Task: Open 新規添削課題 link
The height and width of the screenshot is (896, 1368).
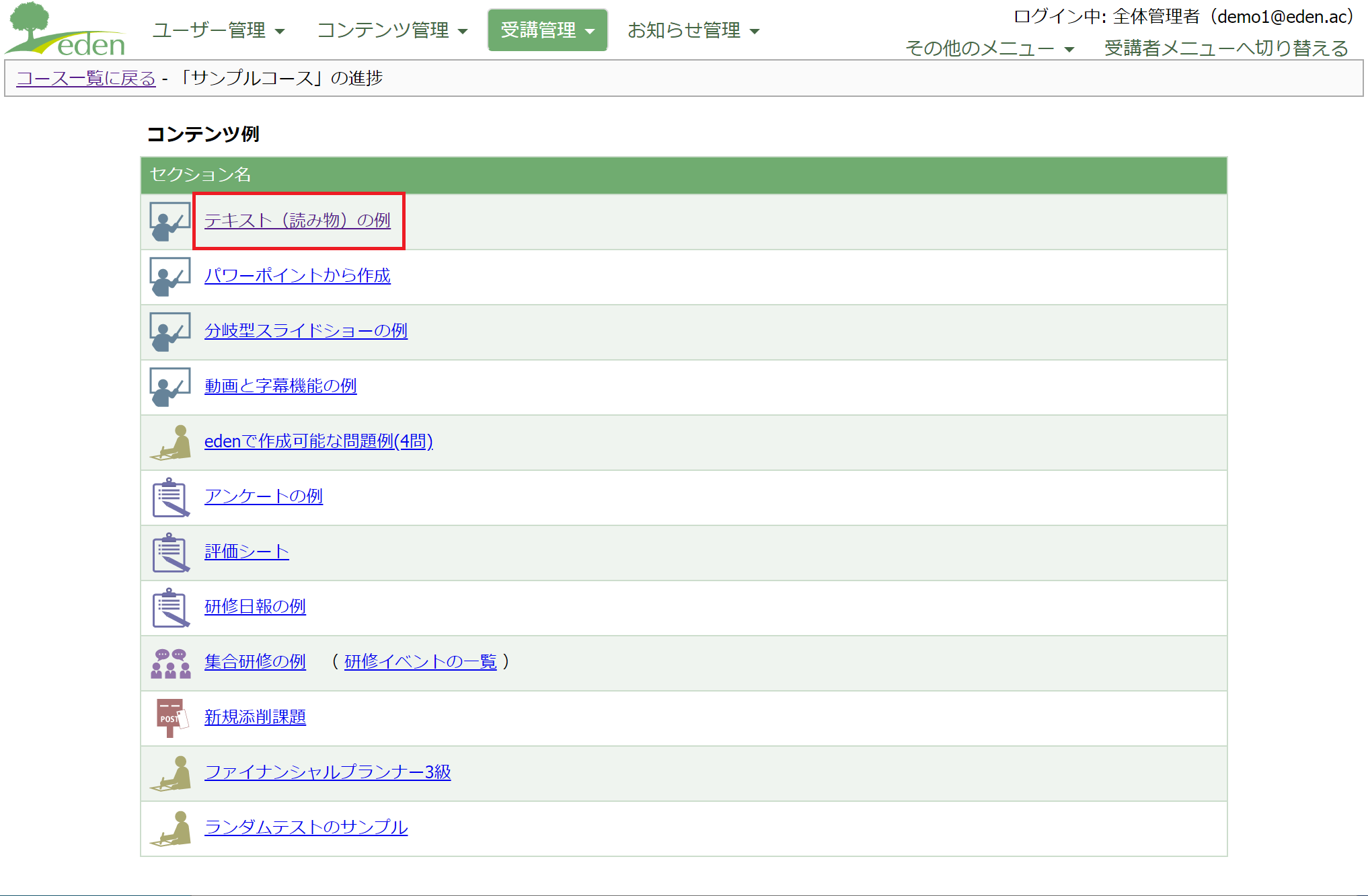Action: [255, 717]
